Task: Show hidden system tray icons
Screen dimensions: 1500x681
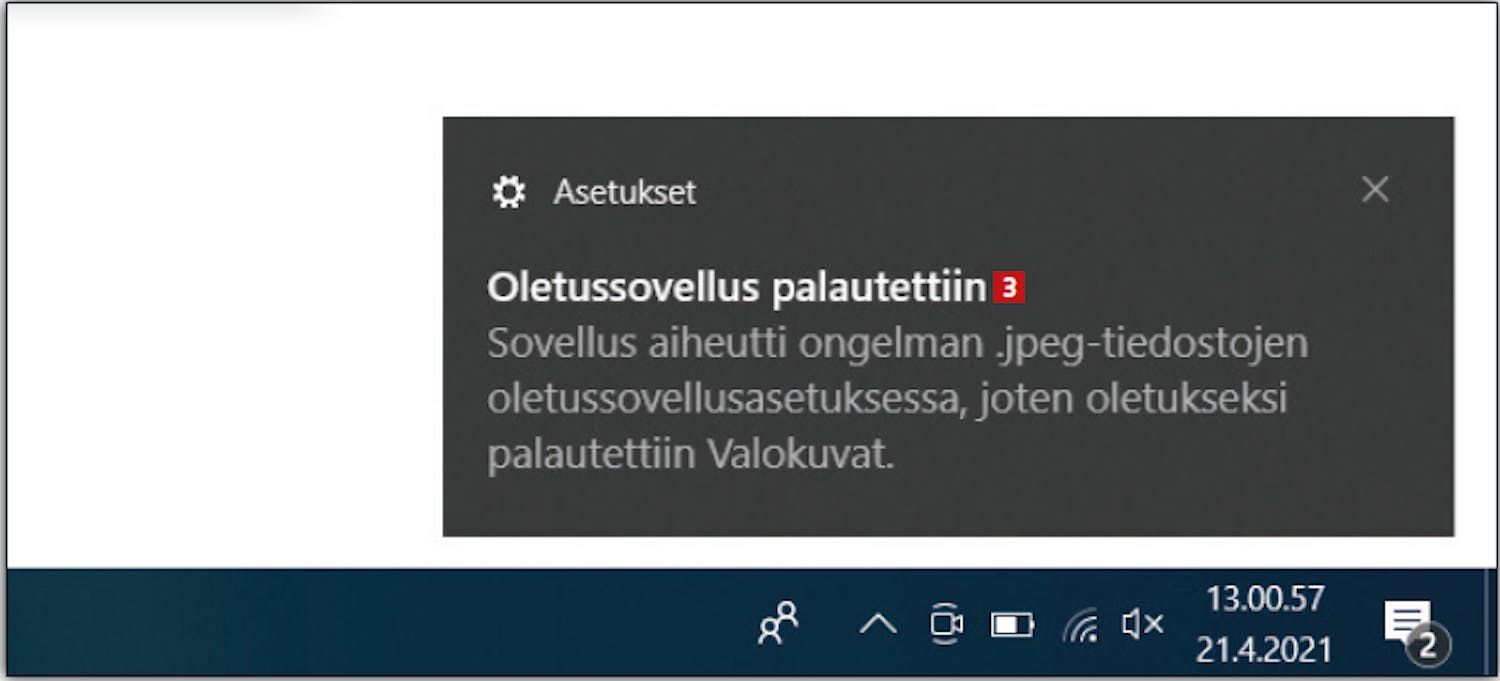Action: click(x=877, y=625)
